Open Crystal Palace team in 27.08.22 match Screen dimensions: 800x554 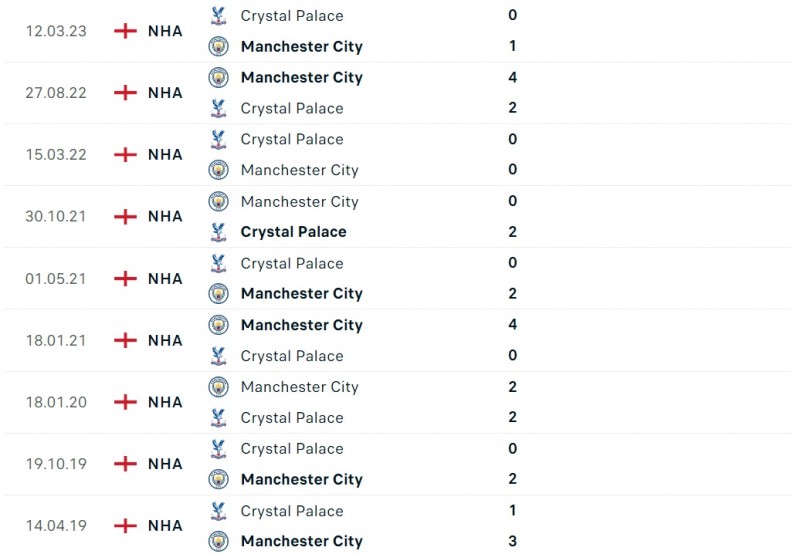(291, 108)
